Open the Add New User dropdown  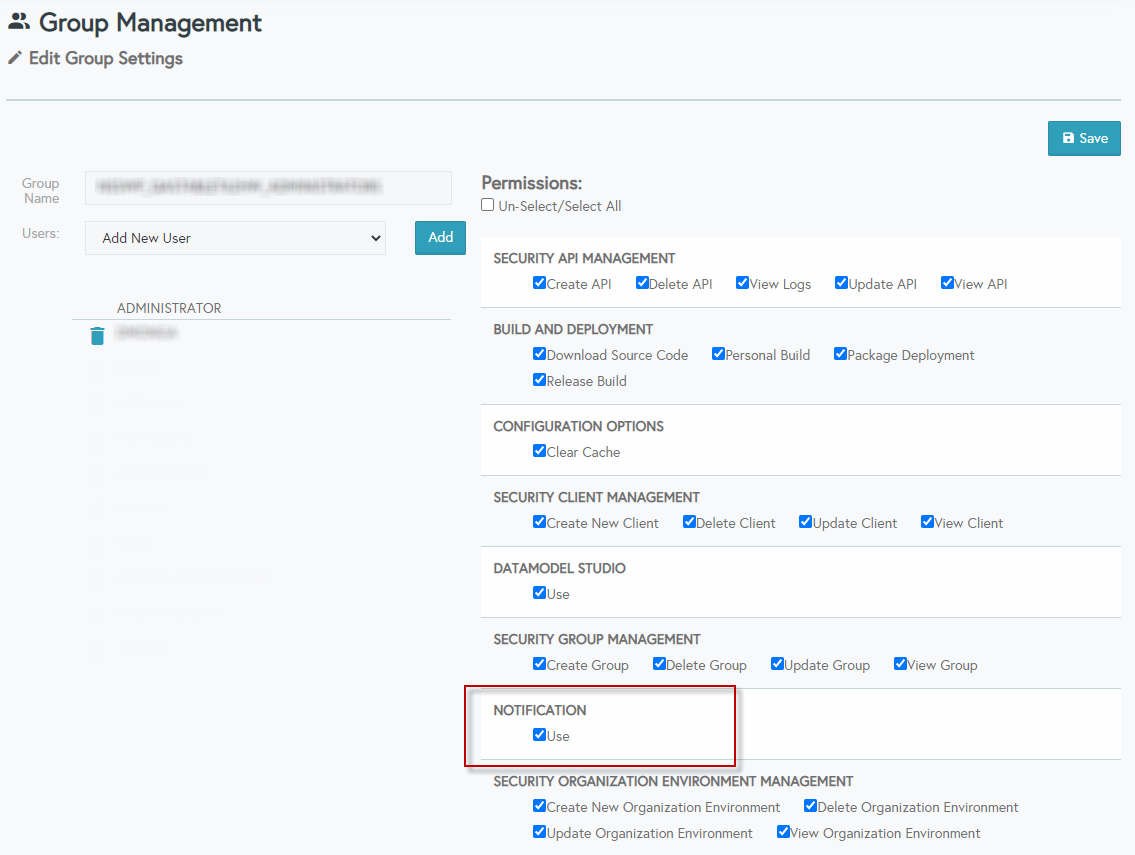click(x=235, y=238)
